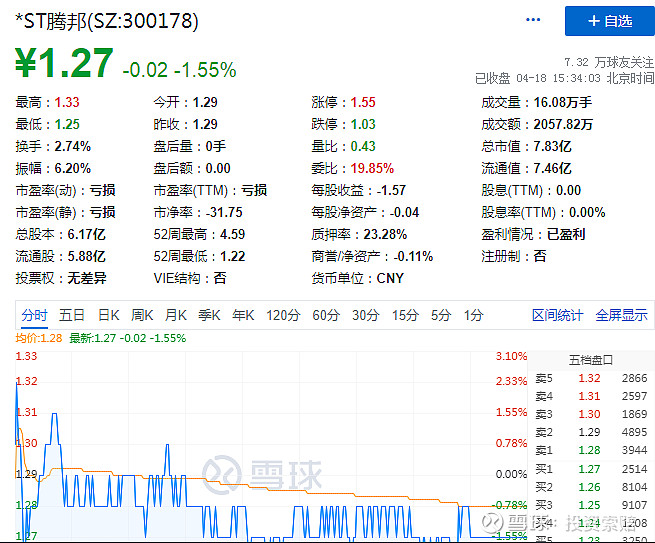Add the stock with +自选 button

click(610, 21)
